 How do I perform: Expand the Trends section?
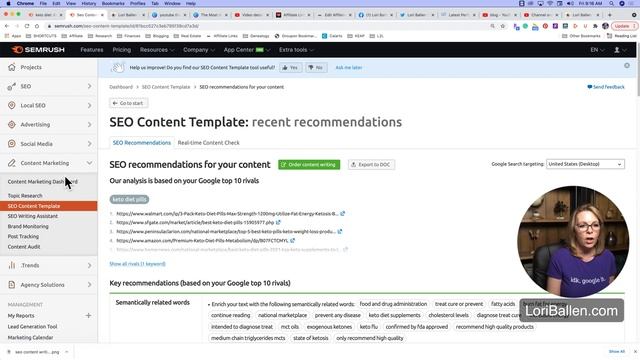point(89,265)
